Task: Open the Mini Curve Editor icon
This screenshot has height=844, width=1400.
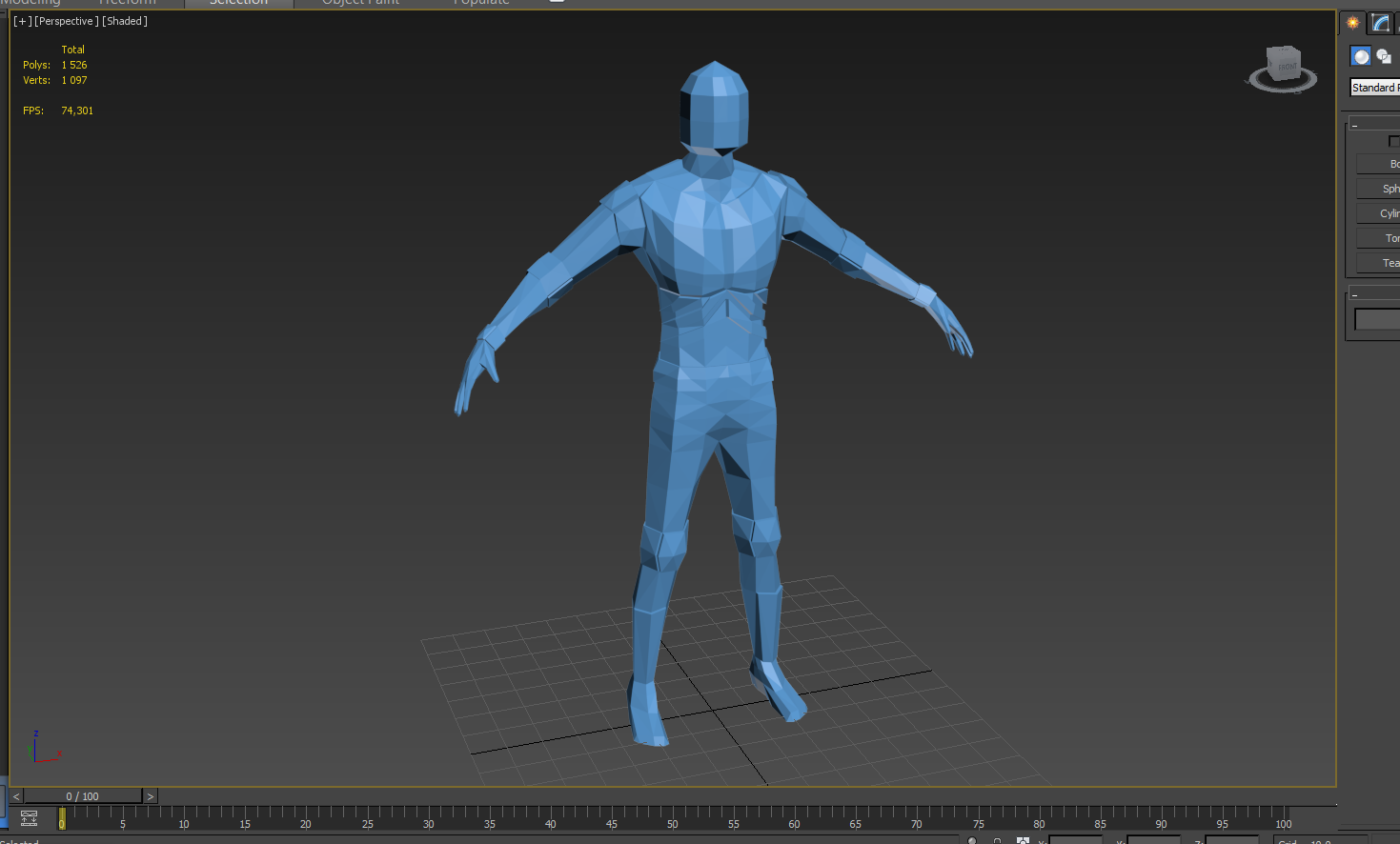Action: point(29,818)
